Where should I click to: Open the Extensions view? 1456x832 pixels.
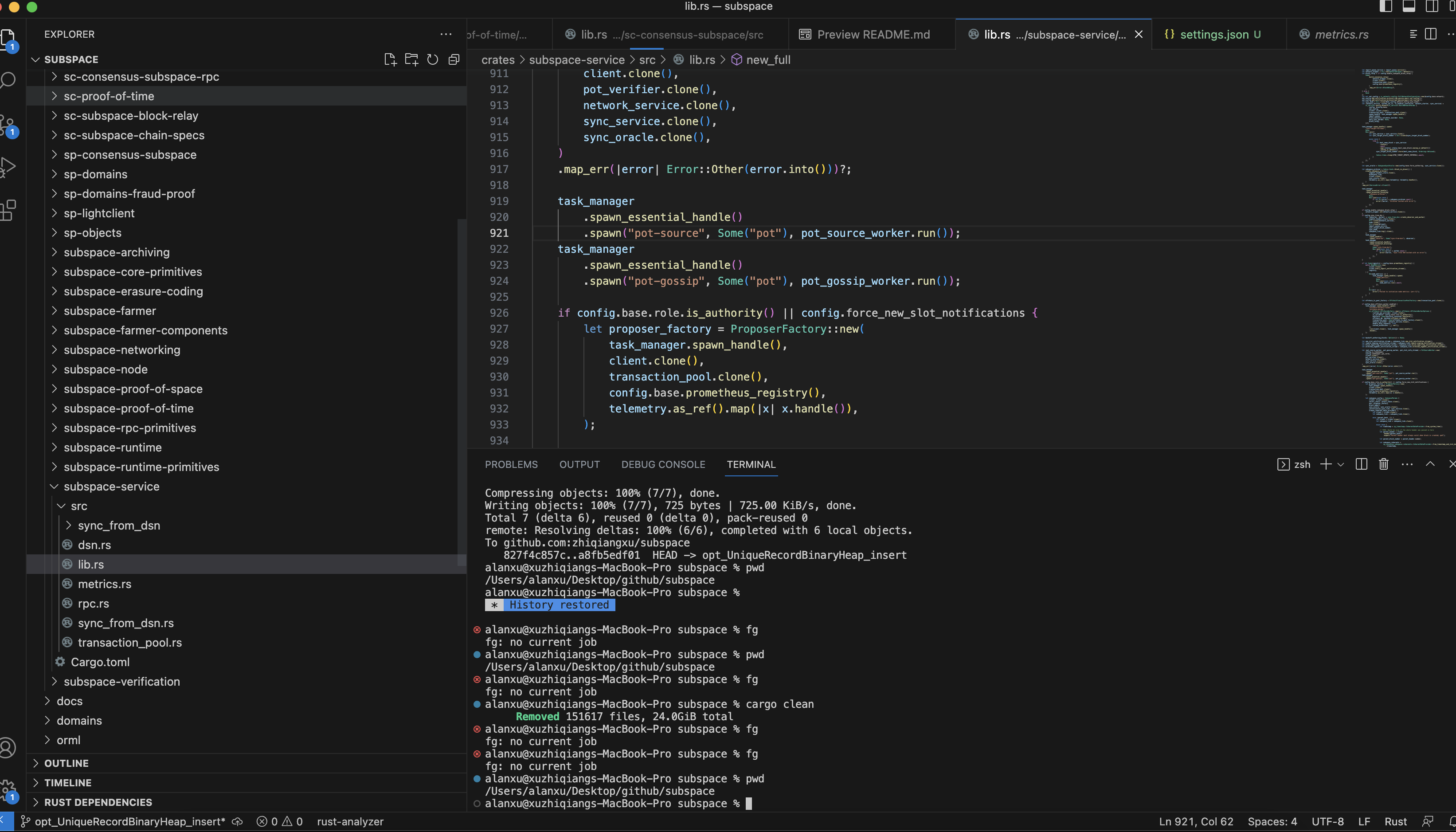click(8, 210)
